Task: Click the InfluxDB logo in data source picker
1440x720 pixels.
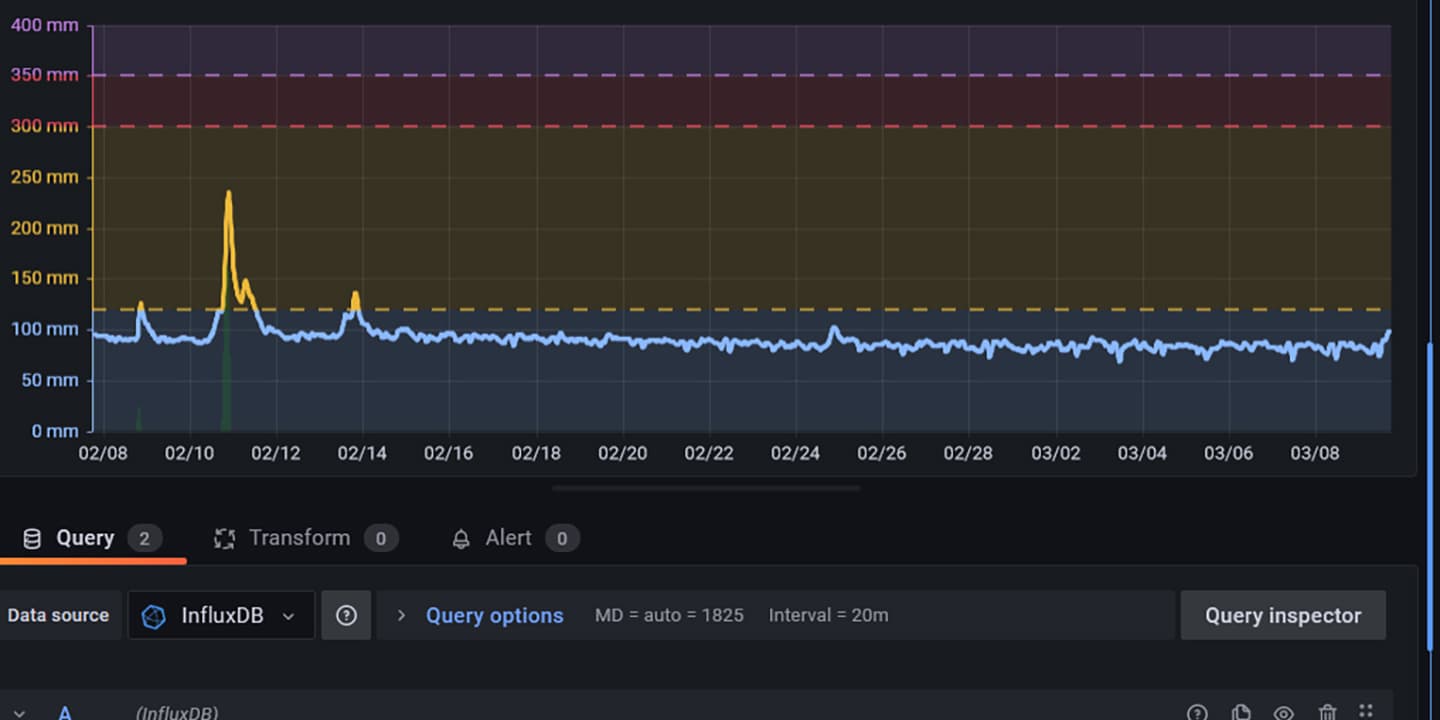Action: coord(153,616)
